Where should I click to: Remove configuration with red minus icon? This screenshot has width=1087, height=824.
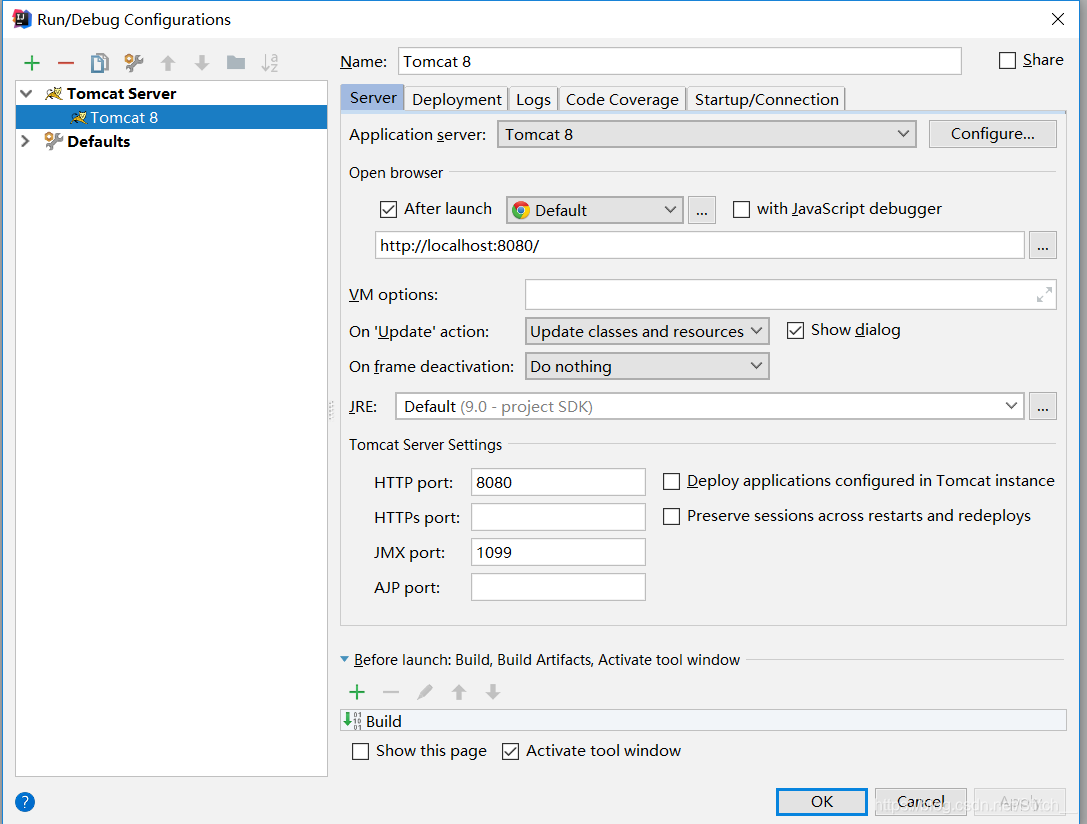66,63
